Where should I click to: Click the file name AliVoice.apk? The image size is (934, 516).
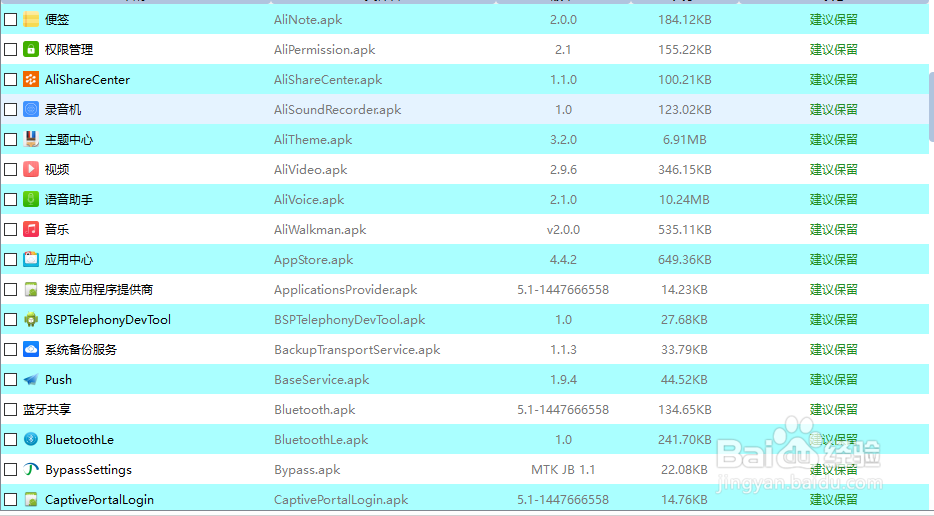pyautogui.click(x=309, y=200)
